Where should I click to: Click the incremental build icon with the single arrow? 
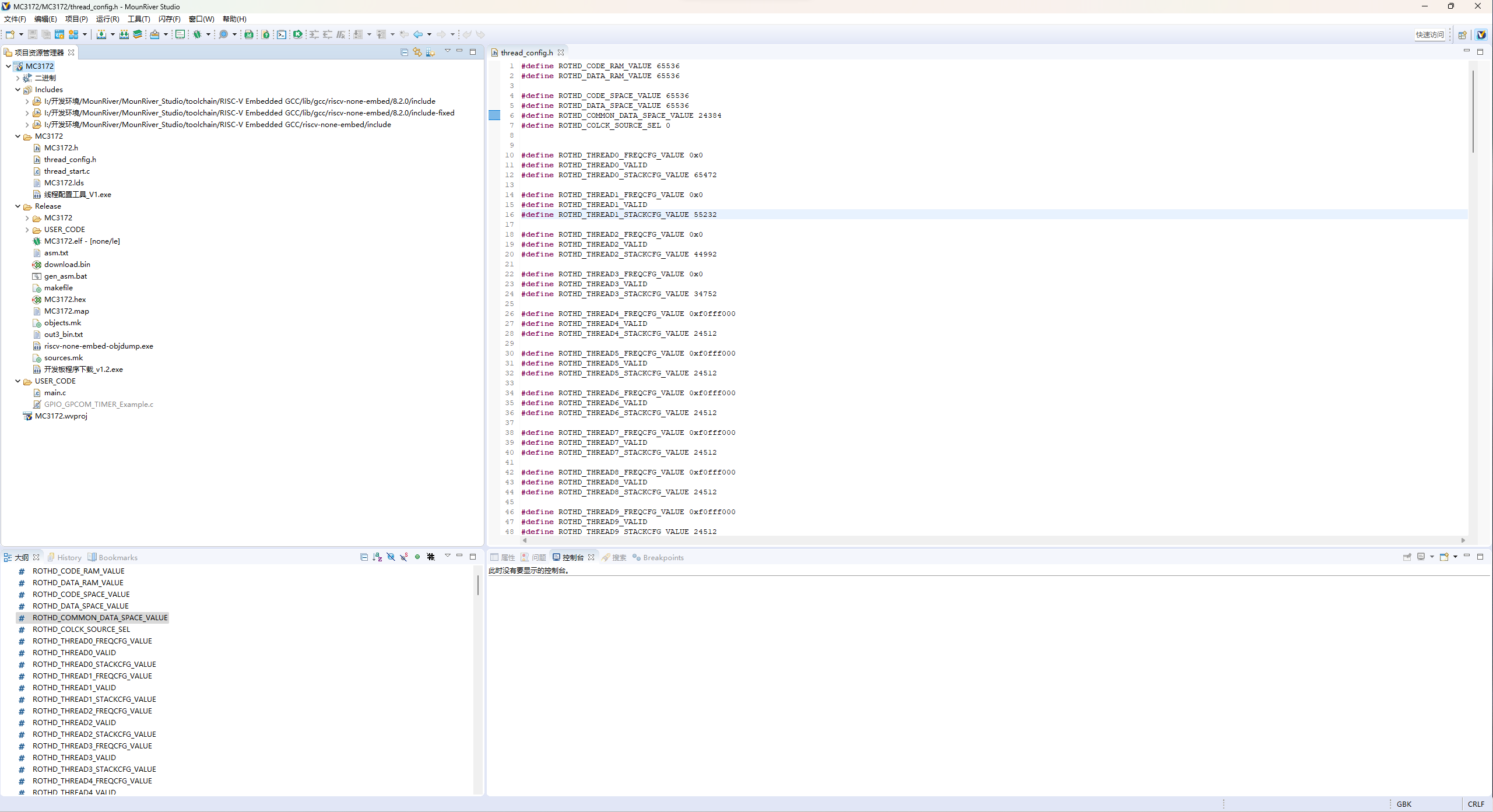101,34
